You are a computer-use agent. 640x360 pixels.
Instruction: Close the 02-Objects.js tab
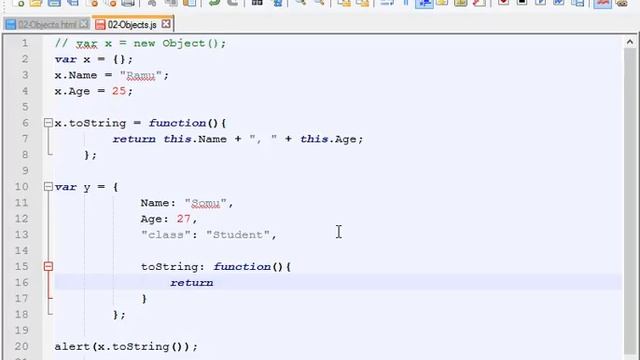166,24
